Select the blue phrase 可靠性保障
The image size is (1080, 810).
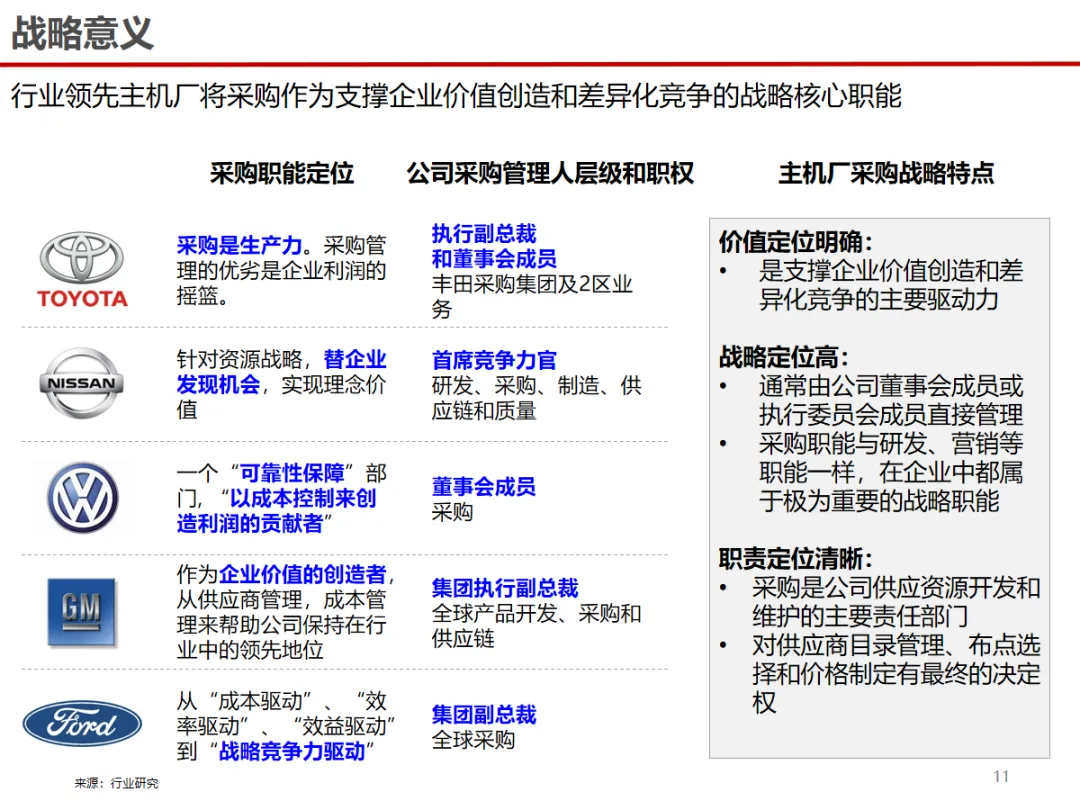click(x=292, y=473)
